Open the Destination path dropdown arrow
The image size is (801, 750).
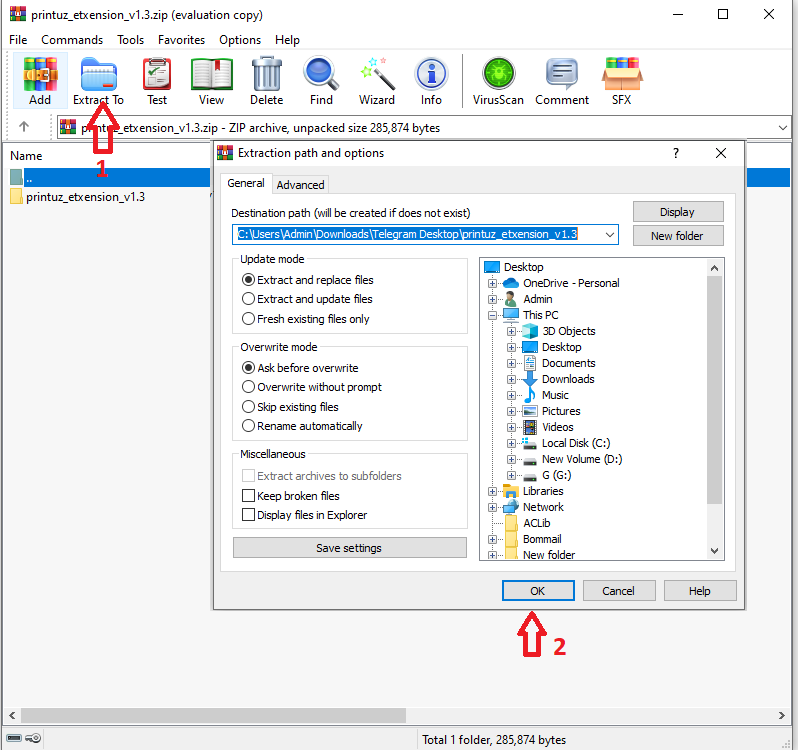609,235
